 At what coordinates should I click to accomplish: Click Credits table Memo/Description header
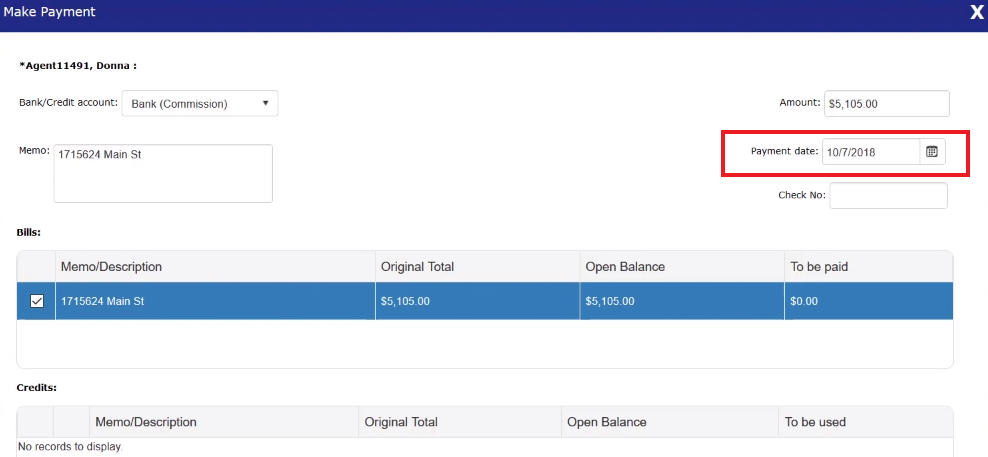[146, 422]
